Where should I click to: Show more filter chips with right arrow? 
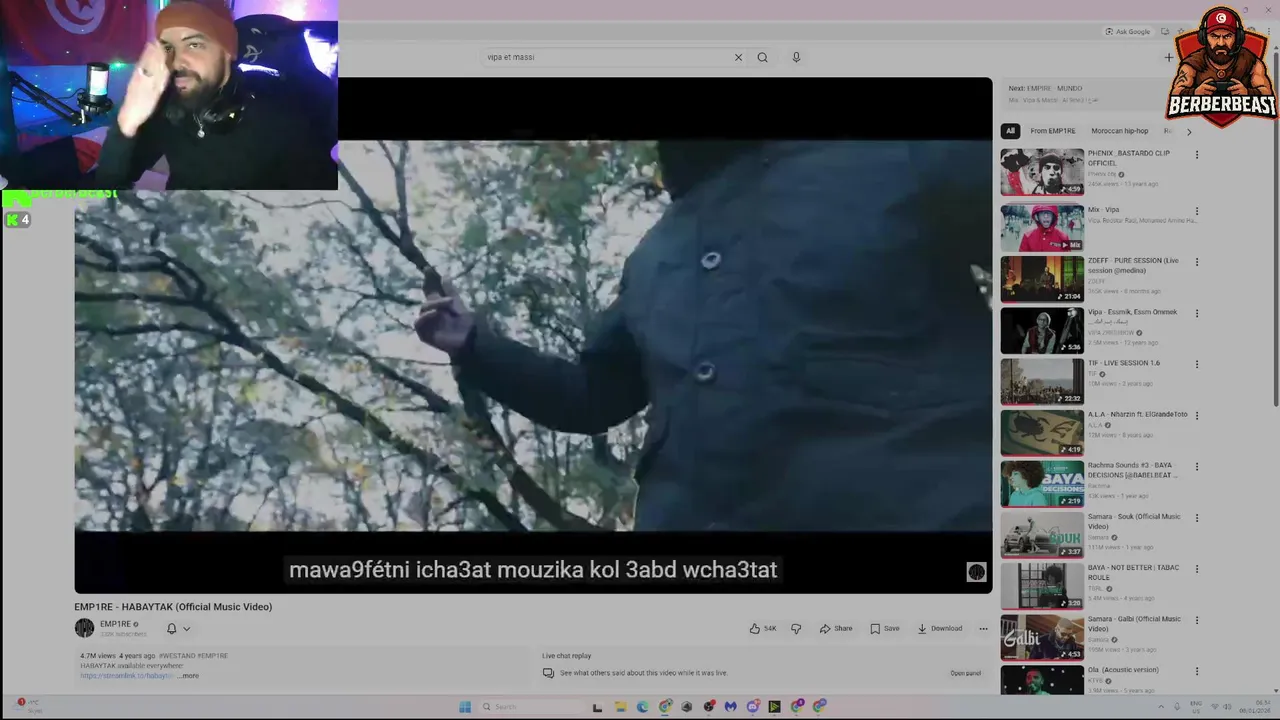click(x=1189, y=131)
